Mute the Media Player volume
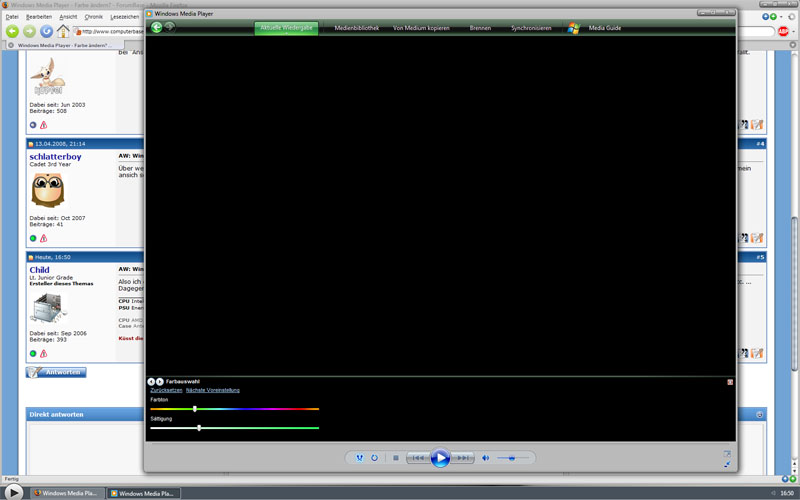 (x=485, y=458)
